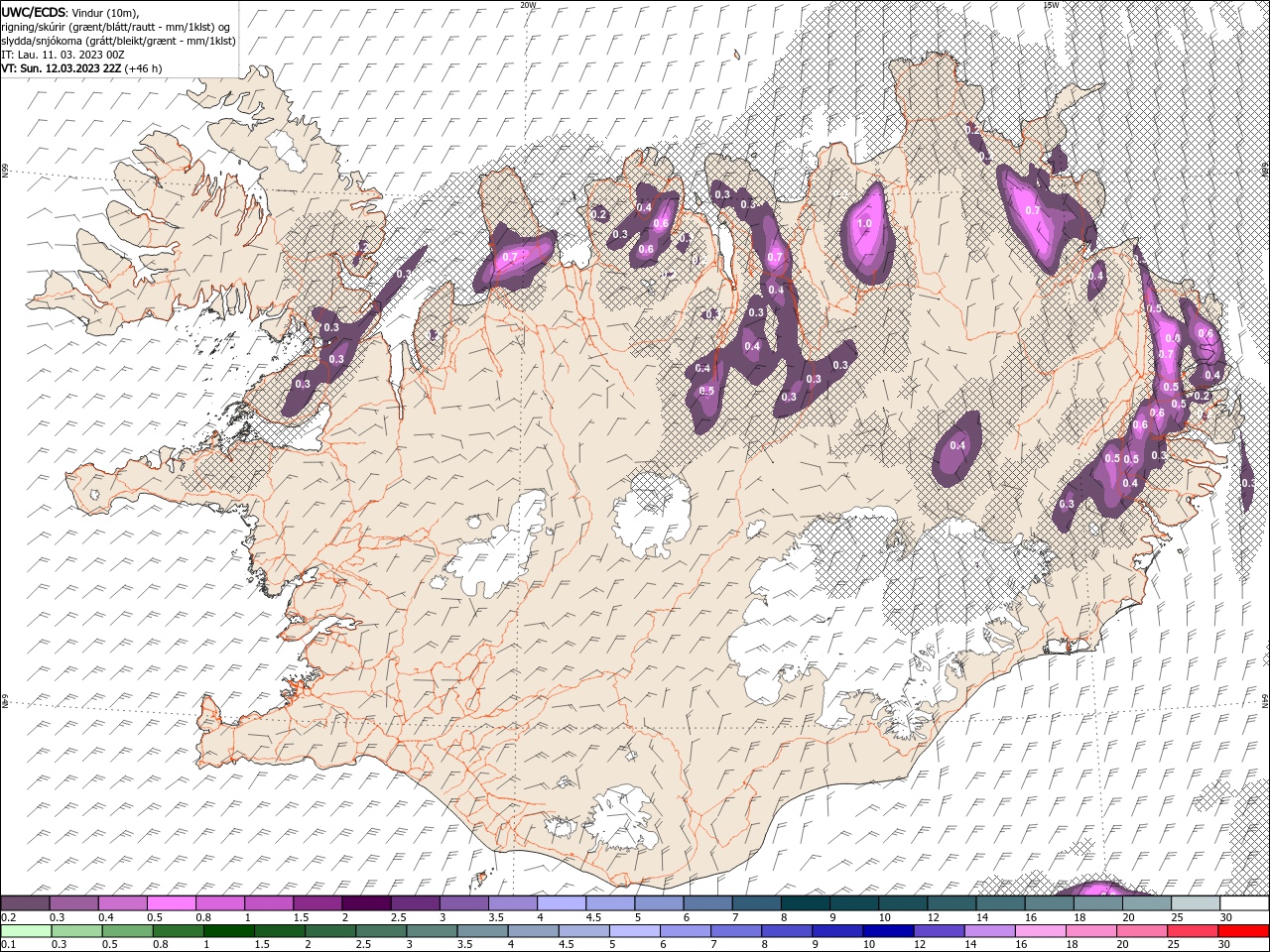
Task: Click the upper legend swatch labeled 0.2
Action: (x=25, y=902)
